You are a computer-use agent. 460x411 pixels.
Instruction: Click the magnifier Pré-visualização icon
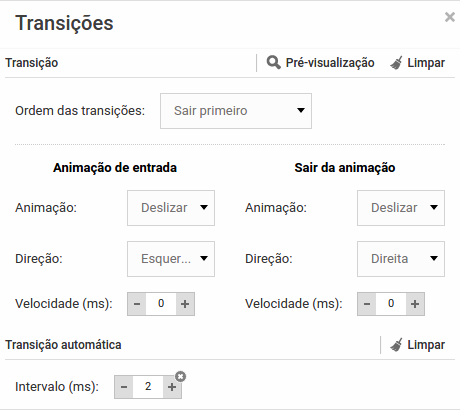coord(273,63)
